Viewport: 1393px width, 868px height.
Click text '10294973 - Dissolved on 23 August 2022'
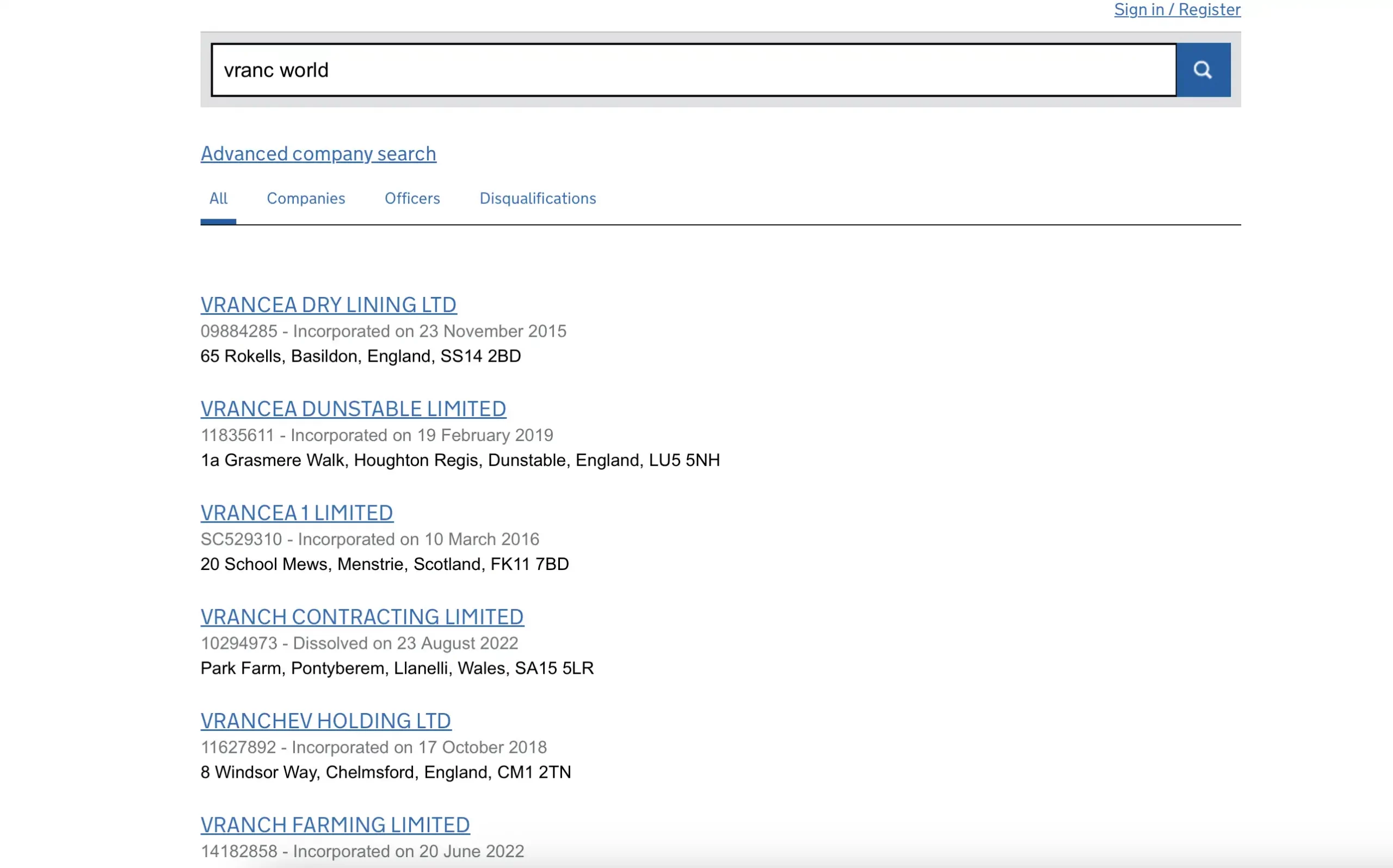tap(360, 643)
